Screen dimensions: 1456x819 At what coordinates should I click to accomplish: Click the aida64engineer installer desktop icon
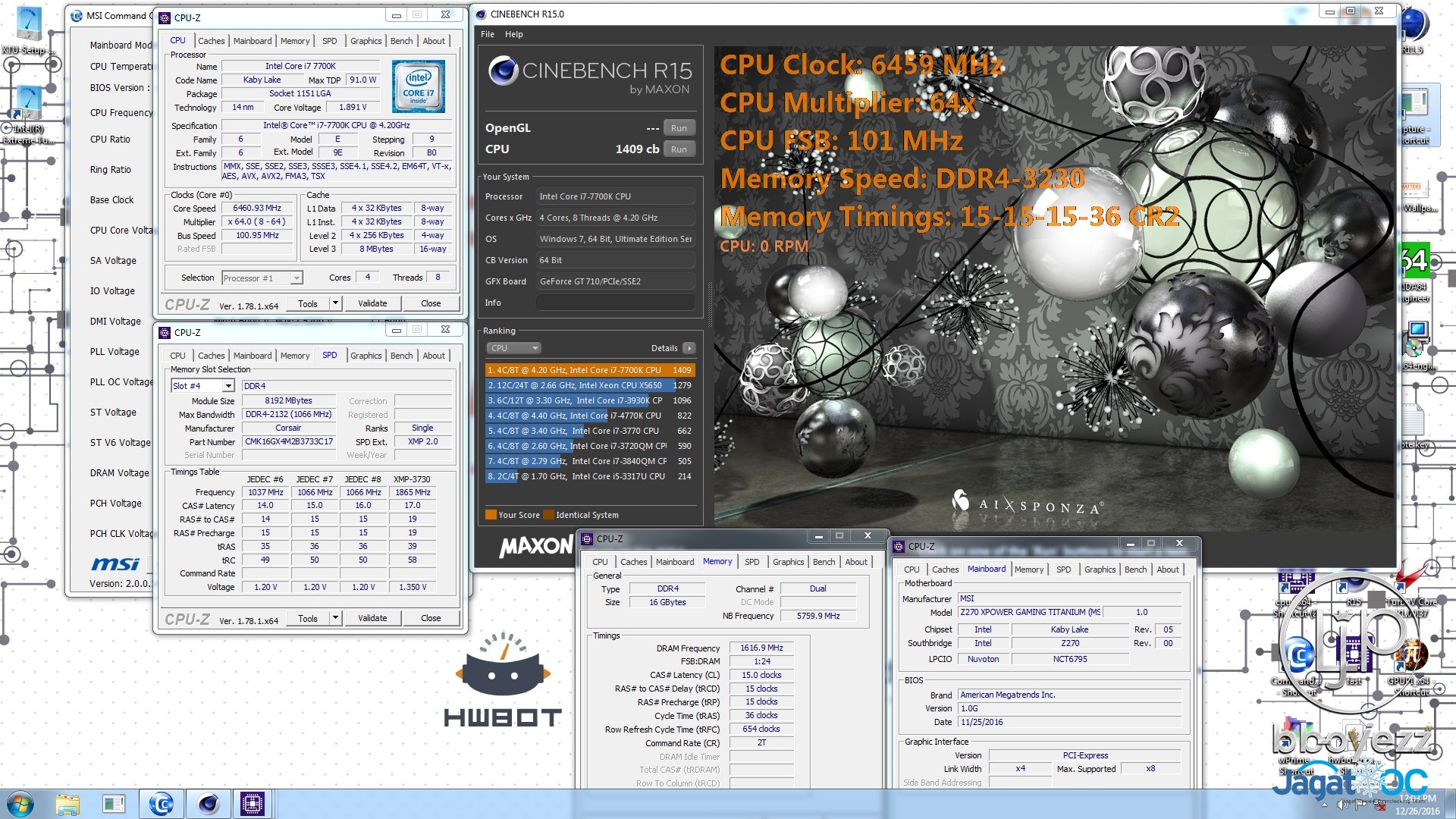tap(1417, 346)
